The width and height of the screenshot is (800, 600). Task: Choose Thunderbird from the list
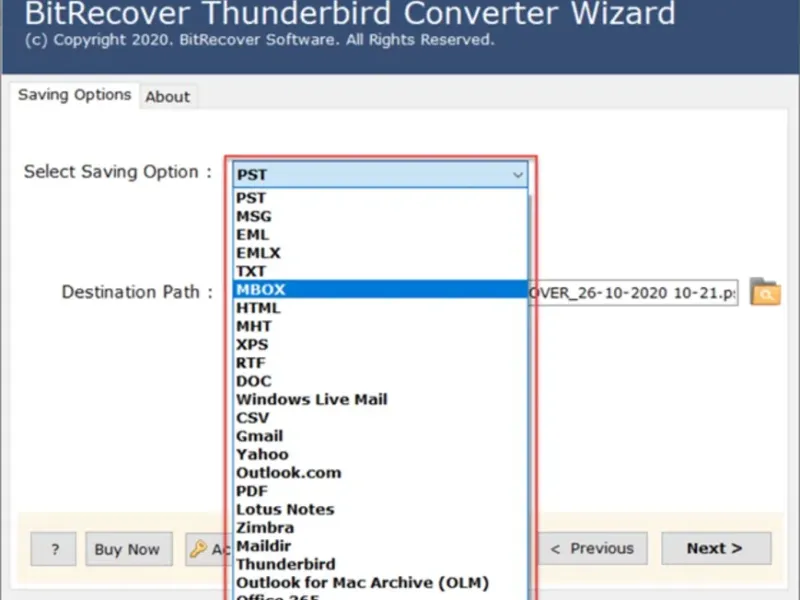point(380,564)
